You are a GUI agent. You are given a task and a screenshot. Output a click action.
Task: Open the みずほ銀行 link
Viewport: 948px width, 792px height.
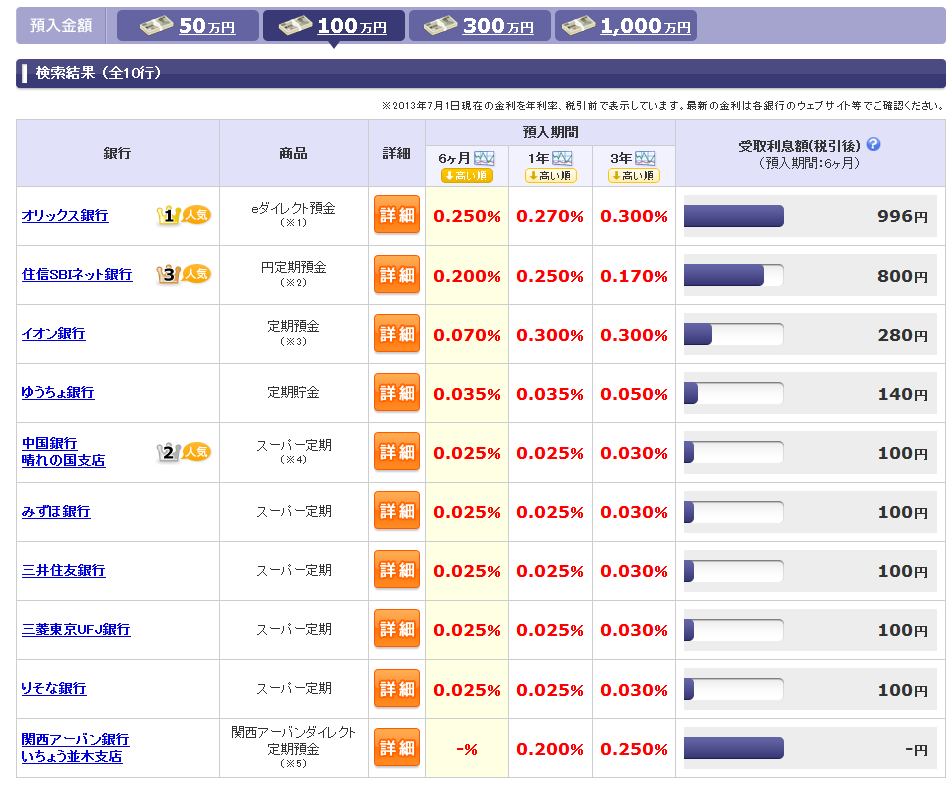pyautogui.click(x=56, y=511)
